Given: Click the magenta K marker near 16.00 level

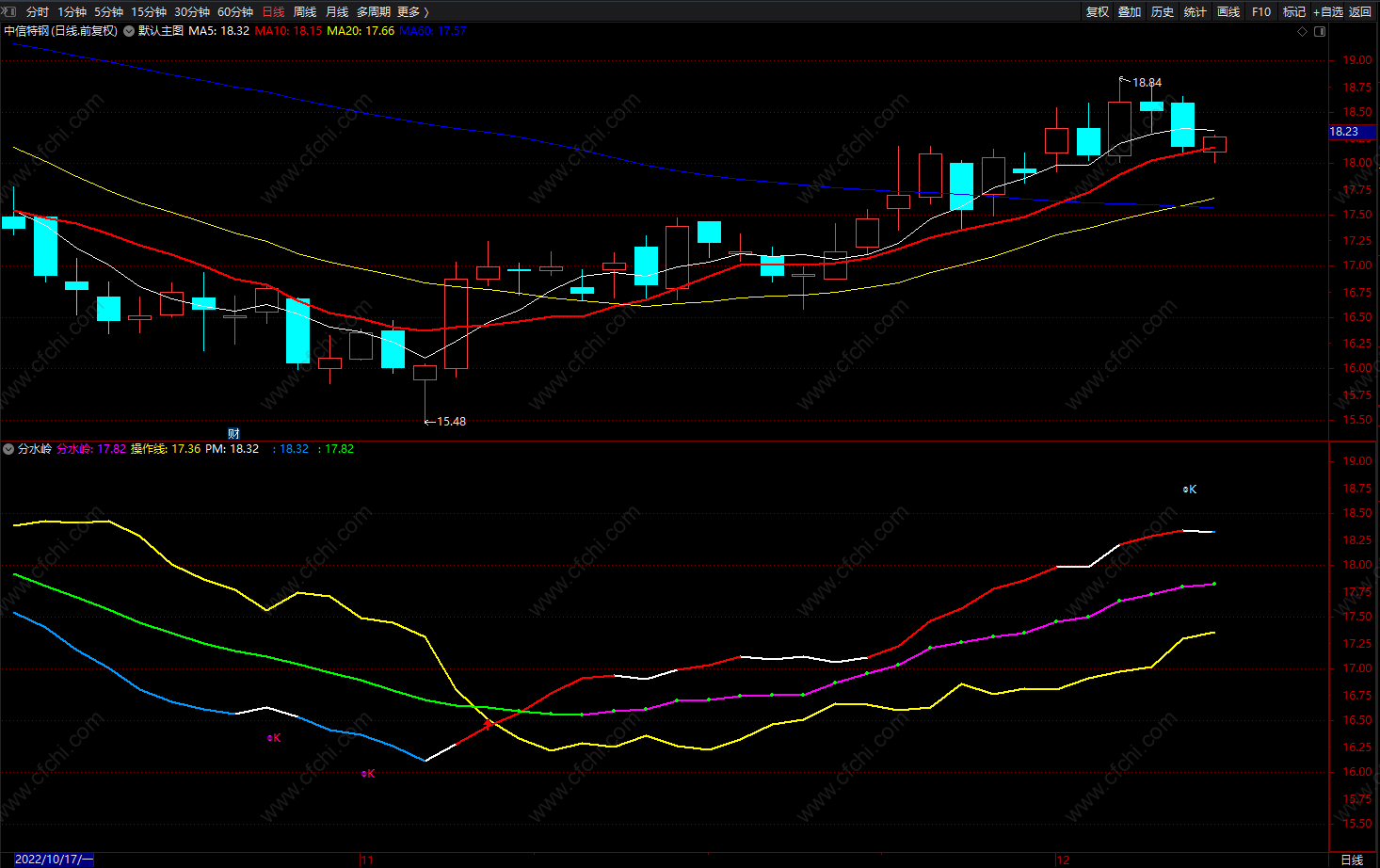Looking at the screenshot, I should click(x=368, y=774).
